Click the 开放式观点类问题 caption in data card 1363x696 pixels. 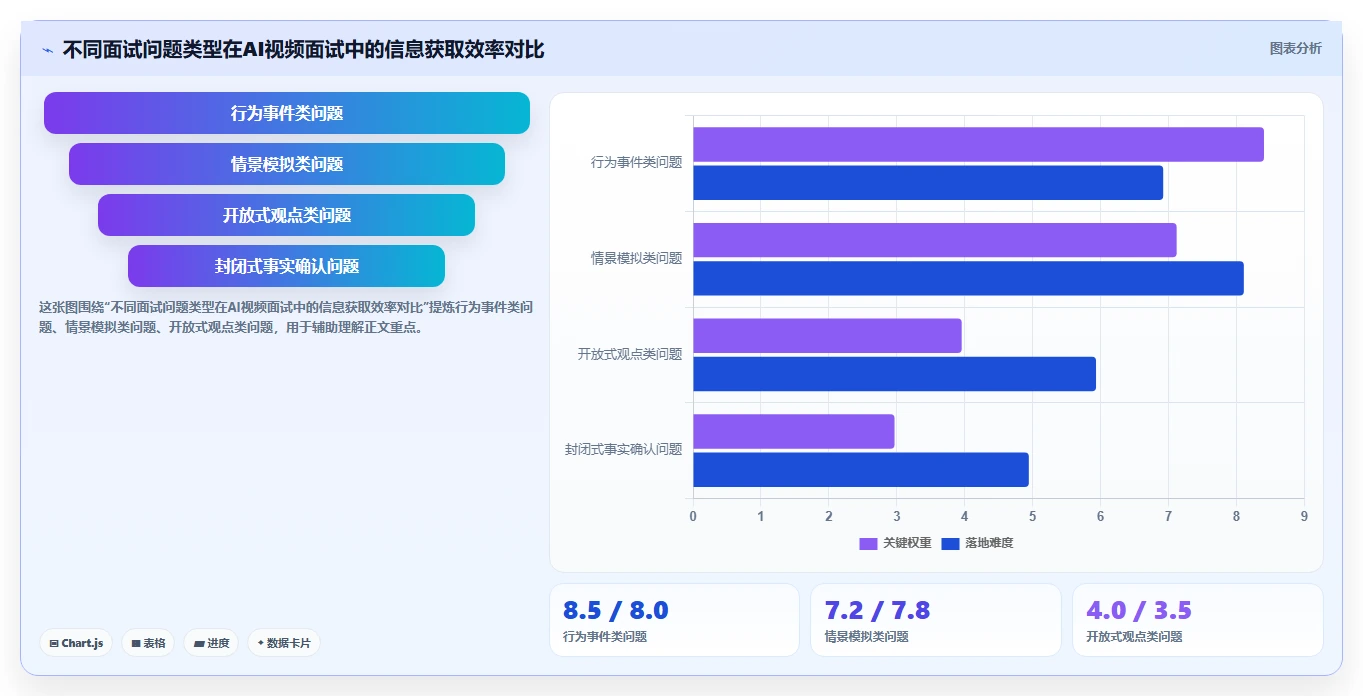click(x=1134, y=637)
